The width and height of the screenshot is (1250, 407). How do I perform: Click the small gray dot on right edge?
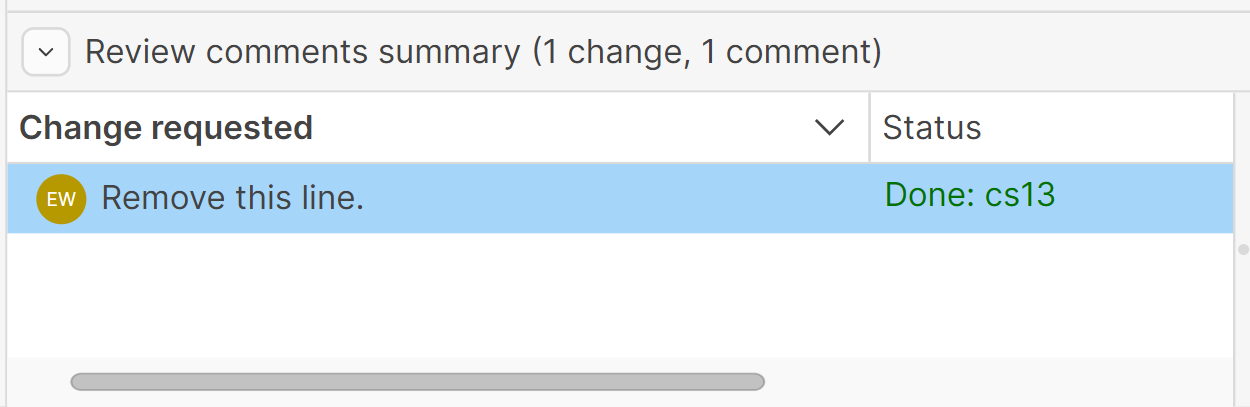pyautogui.click(x=1243, y=249)
